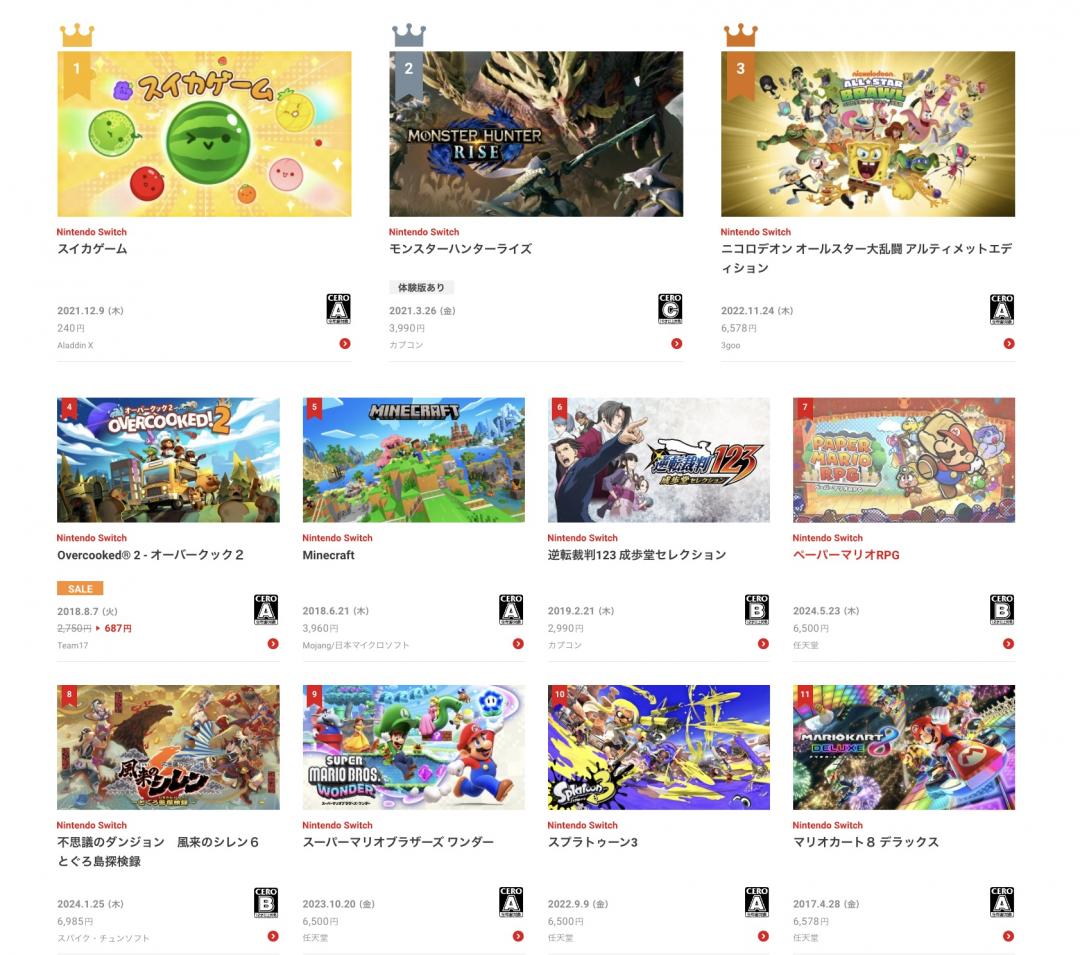The height and width of the screenshot is (955, 1080).
Task: Open the ペーパーマリオRPG title link
Action: coord(846,555)
